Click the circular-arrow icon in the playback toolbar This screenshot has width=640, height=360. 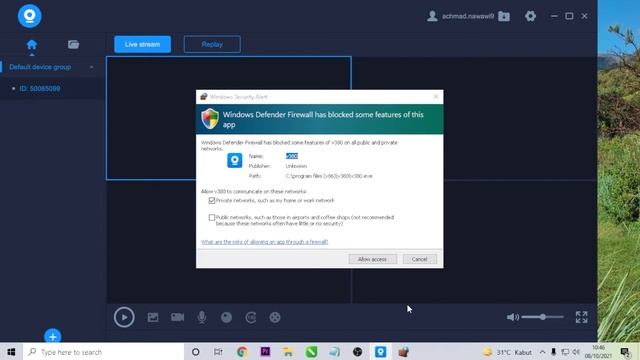[251, 317]
